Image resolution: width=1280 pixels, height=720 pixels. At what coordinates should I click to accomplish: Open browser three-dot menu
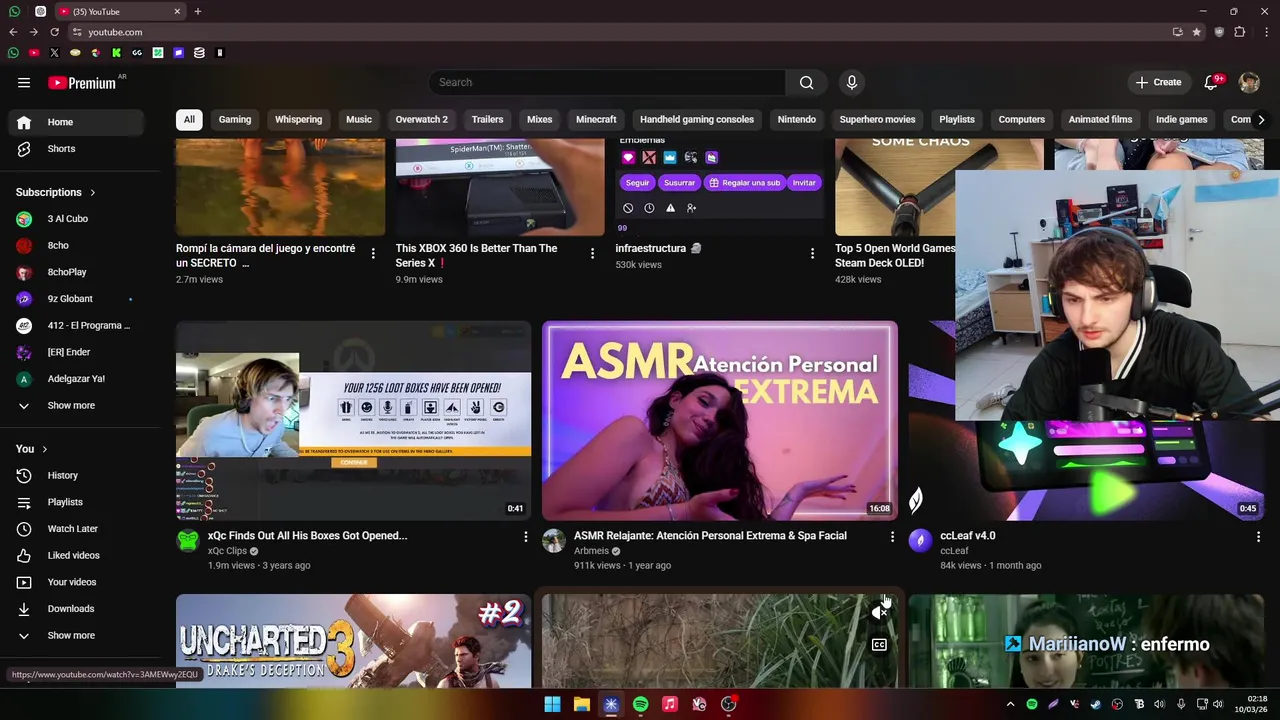(x=1266, y=32)
